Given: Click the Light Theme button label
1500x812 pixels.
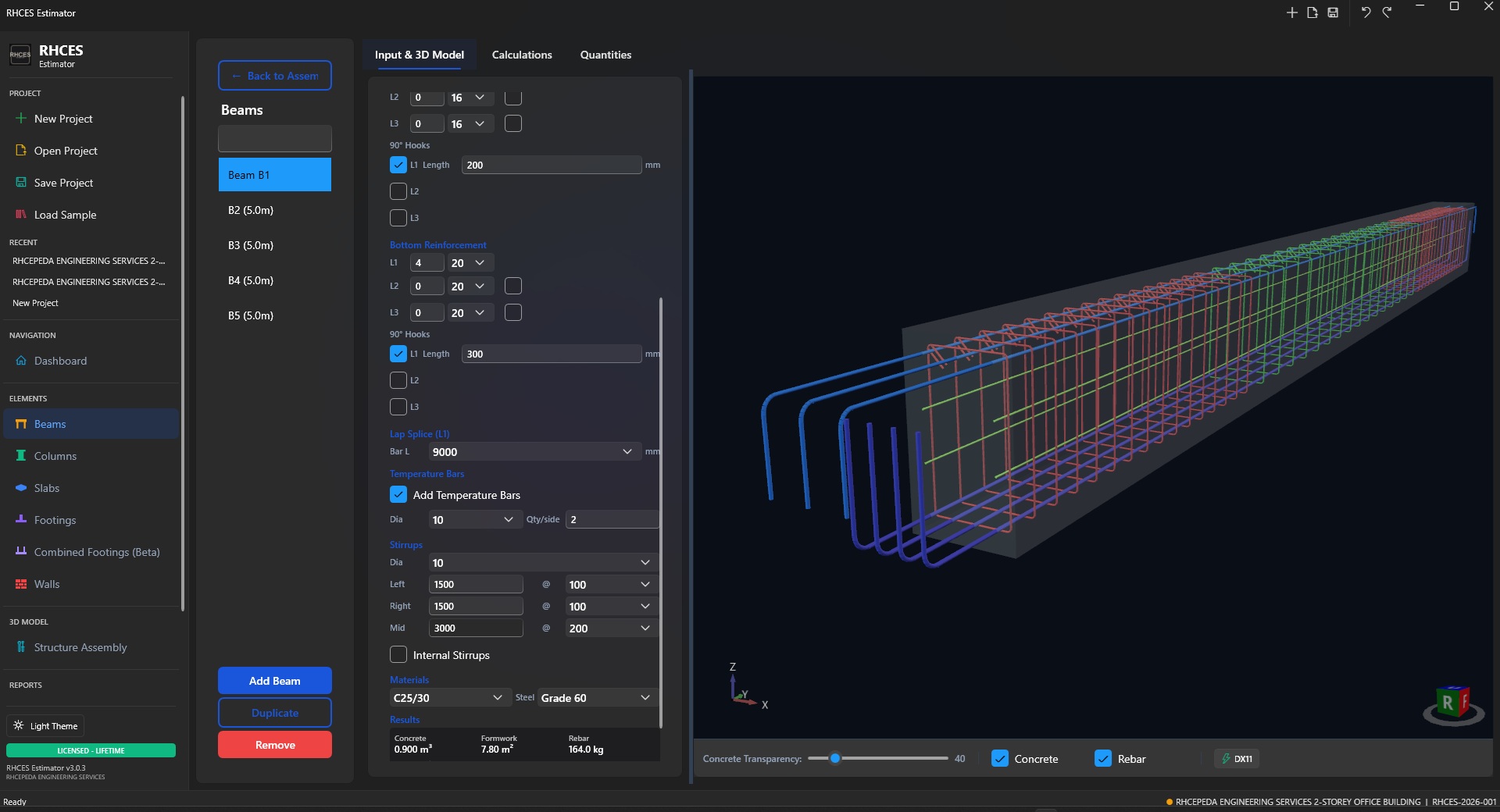Looking at the screenshot, I should pos(54,726).
